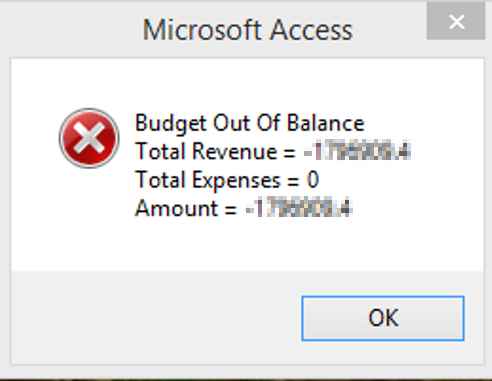492x381 pixels.
Task: Click the word Balance in the message
Action: (x=325, y=123)
